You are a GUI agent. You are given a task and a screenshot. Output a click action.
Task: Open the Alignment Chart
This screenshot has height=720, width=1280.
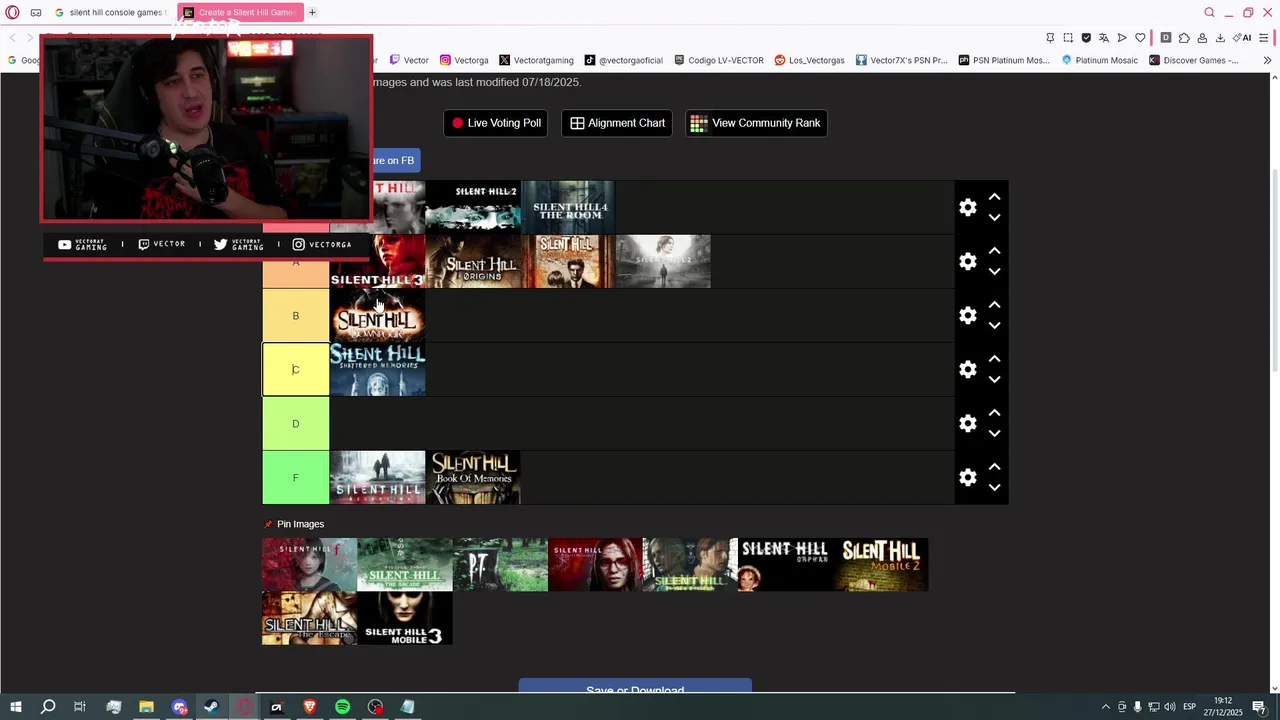click(617, 123)
